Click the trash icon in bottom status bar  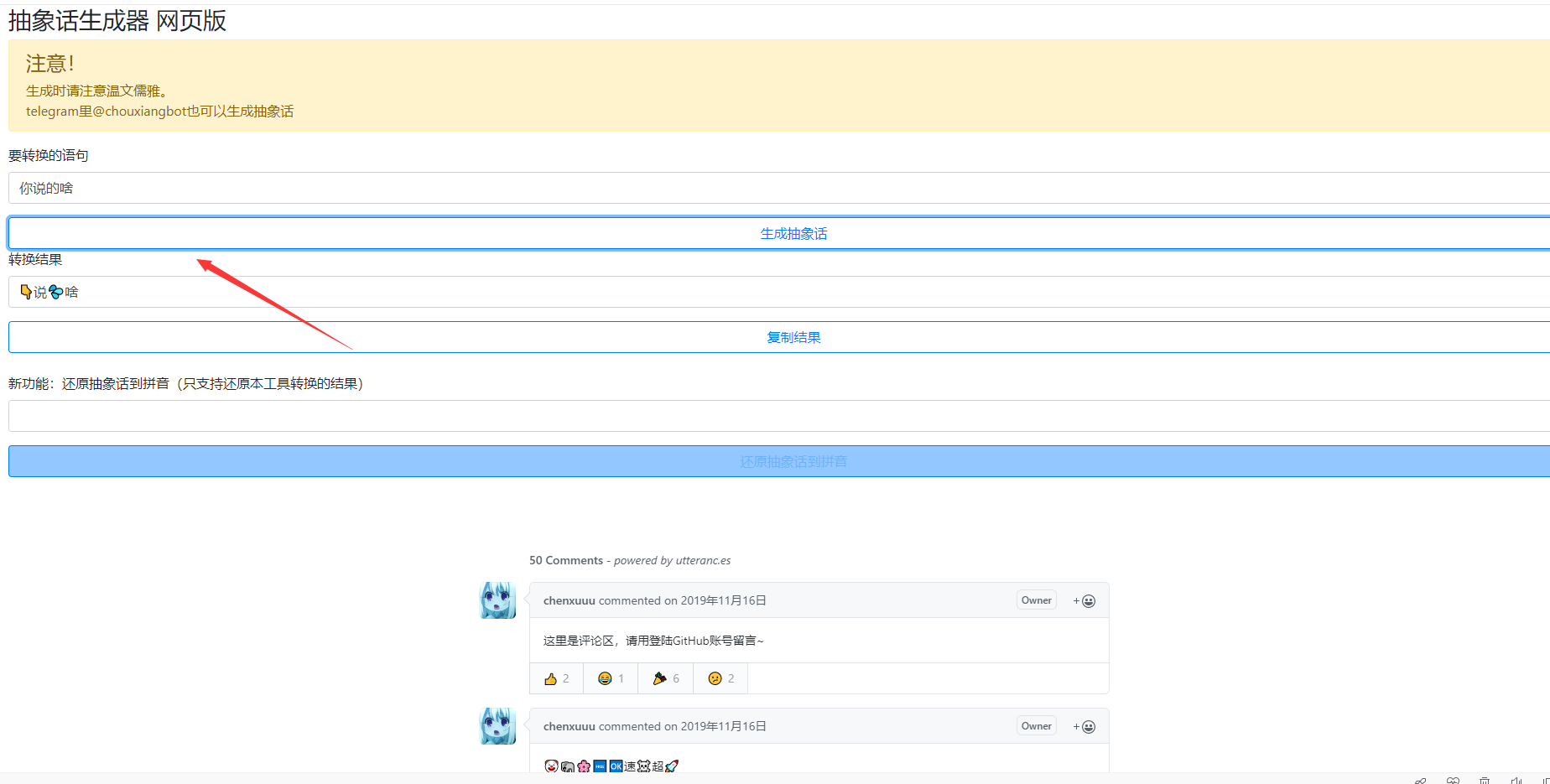click(1484, 781)
